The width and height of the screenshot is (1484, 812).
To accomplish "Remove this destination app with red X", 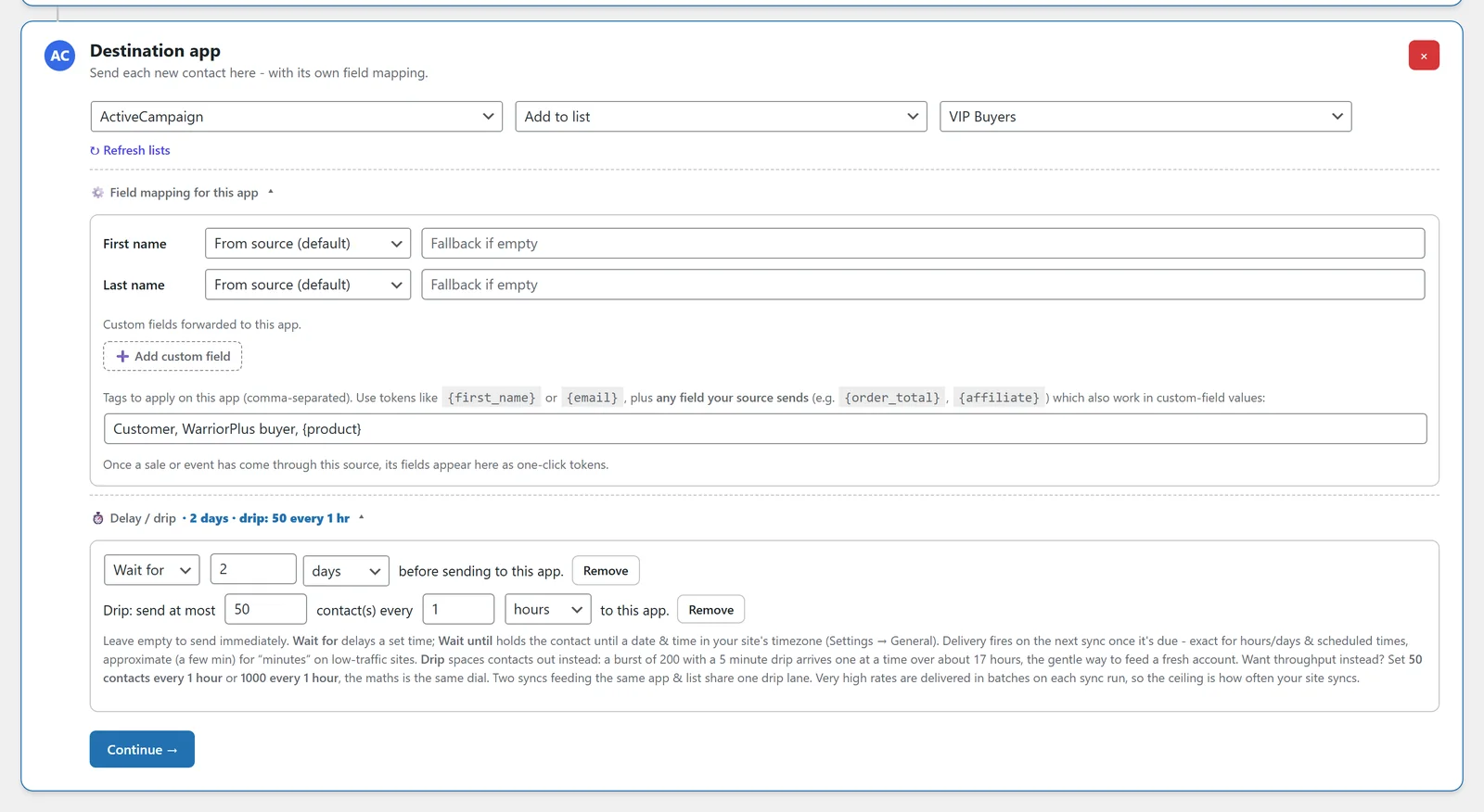I will pos(1424,56).
